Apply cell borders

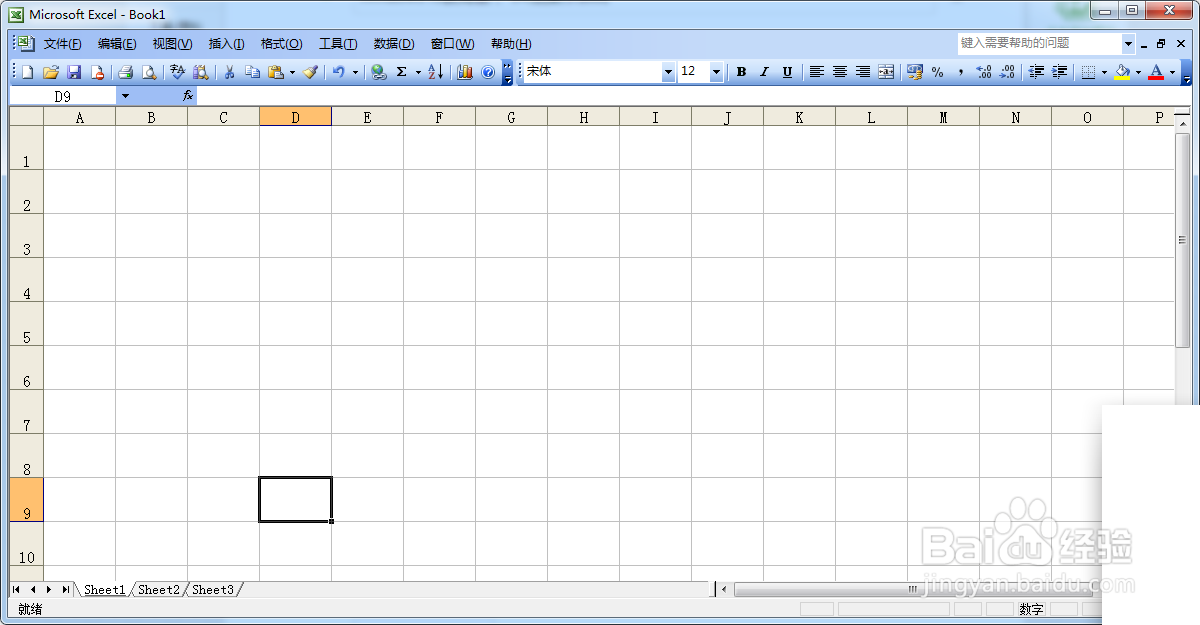[x=1089, y=72]
